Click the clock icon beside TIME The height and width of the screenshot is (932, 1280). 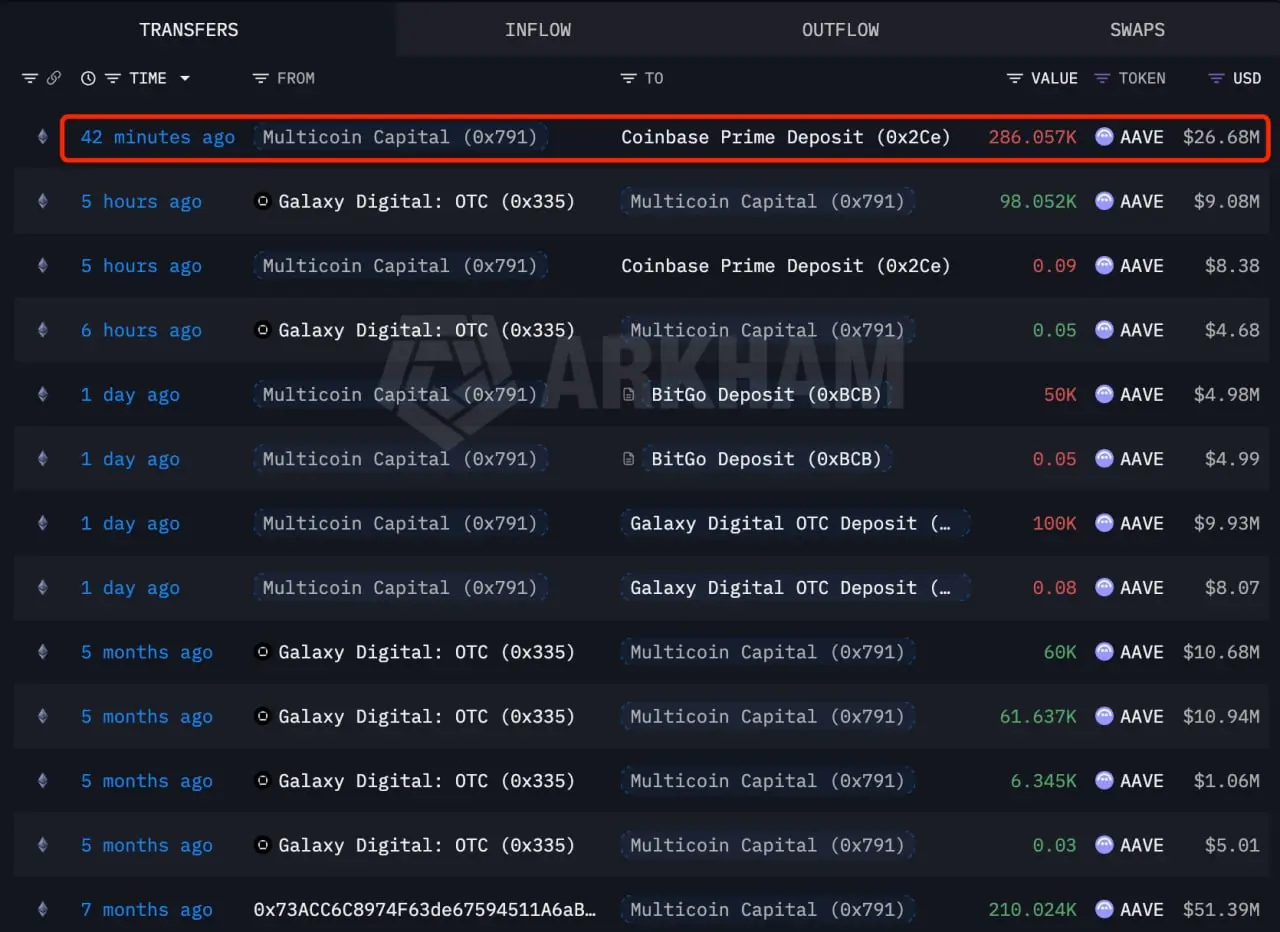pyautogui.click(x=88, y=78)
